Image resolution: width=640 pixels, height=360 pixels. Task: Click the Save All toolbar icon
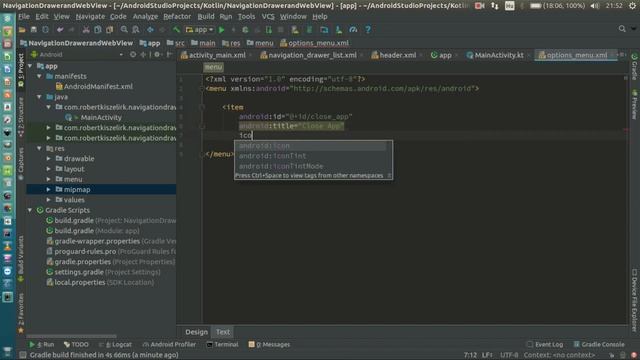tap(33, 30)
